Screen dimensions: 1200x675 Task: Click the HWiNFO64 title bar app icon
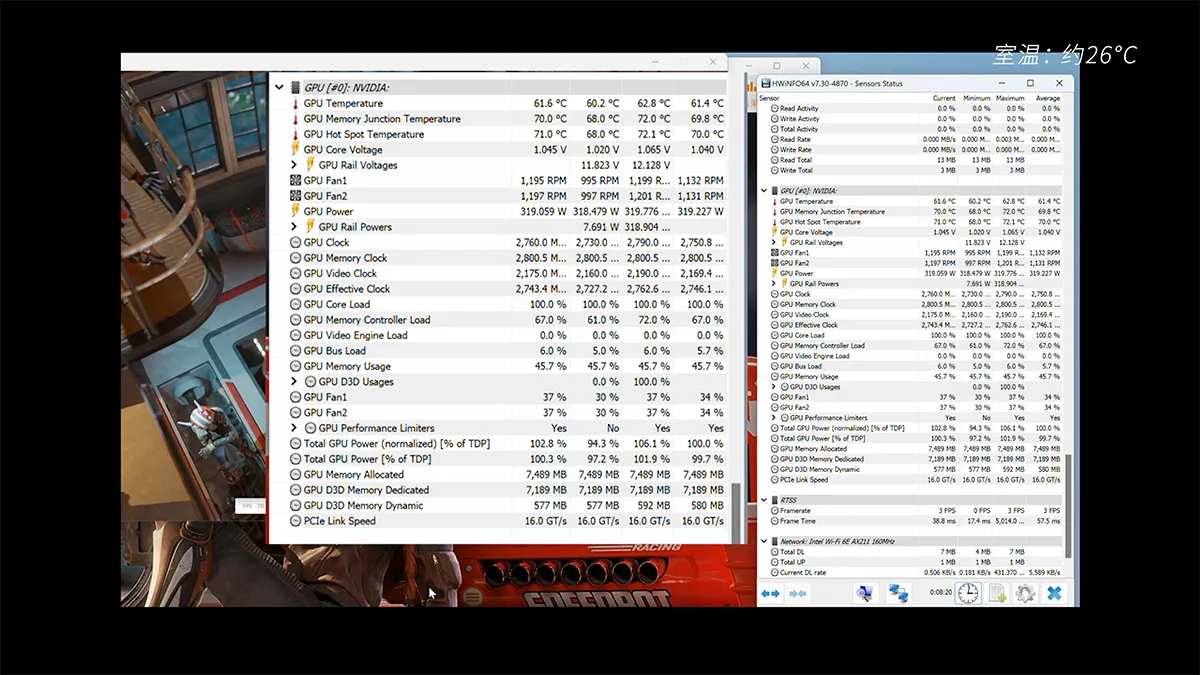point(765,83)
